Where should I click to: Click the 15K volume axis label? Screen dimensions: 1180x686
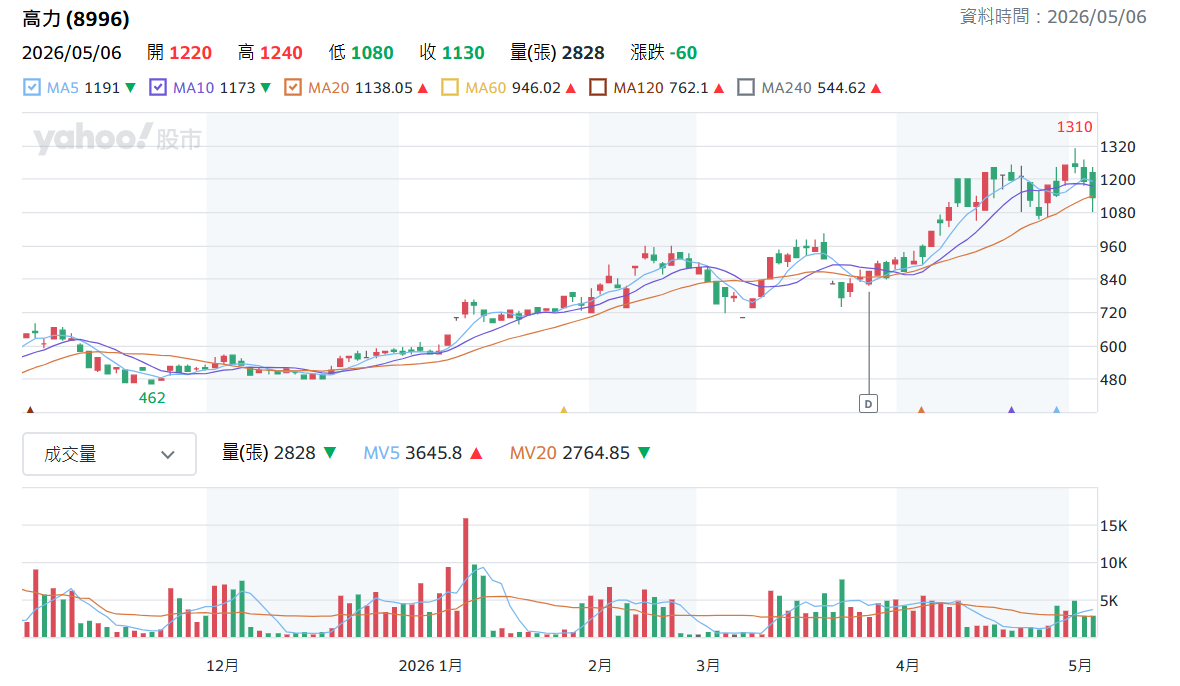[x=1114, y=526]
